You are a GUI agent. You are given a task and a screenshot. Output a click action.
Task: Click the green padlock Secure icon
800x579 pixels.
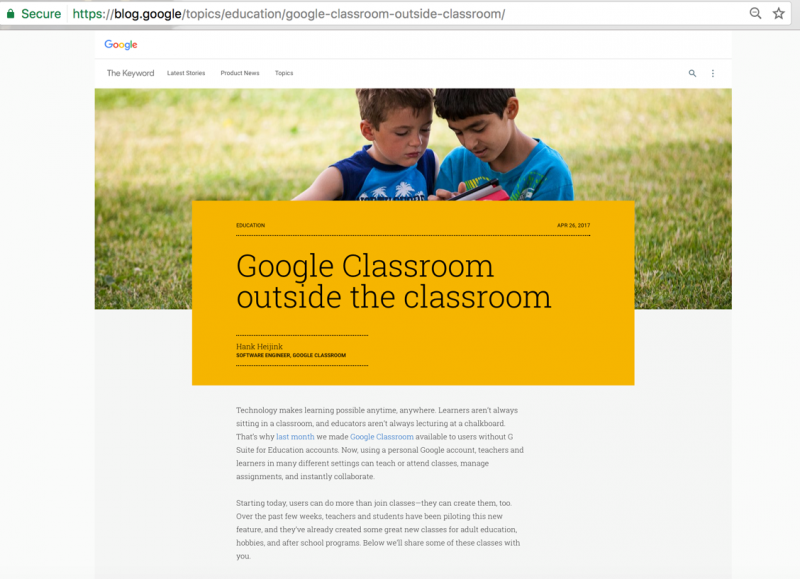click(11, 14)
